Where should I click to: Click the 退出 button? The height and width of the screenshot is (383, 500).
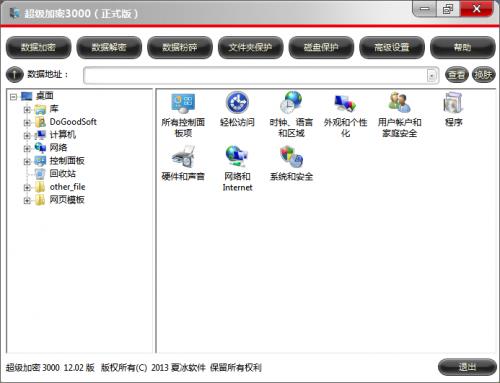tap(467, 367)
